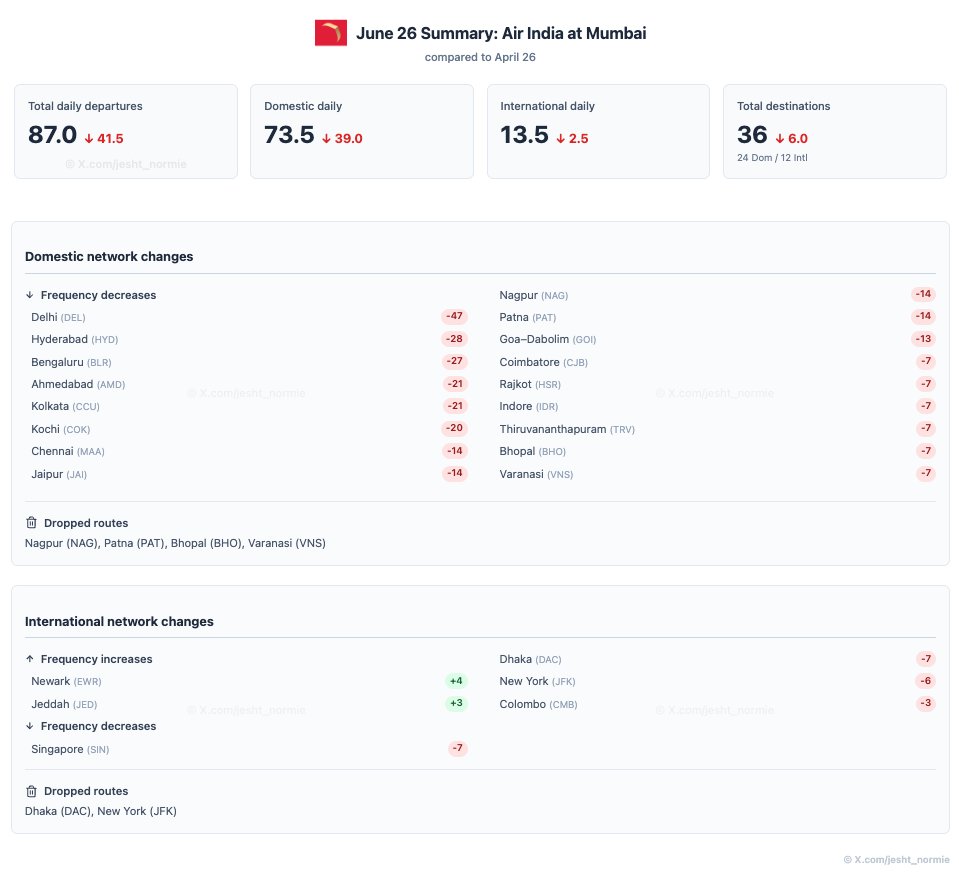Select the Total daily departures card value 87.0
This screenshot has height=877, width=959.
coord(53,135)
